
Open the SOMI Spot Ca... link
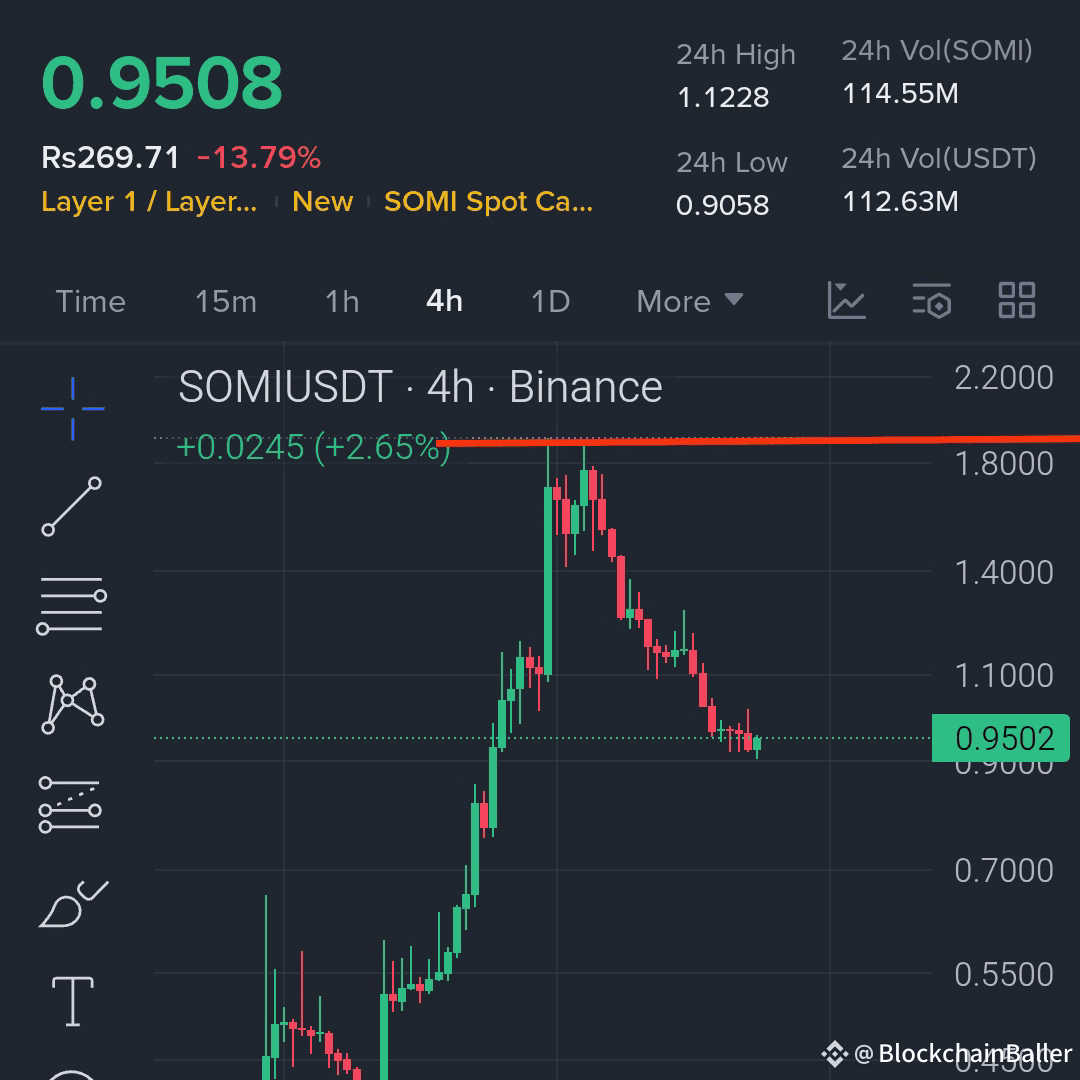pyautogui.click(x=488, y=202)
